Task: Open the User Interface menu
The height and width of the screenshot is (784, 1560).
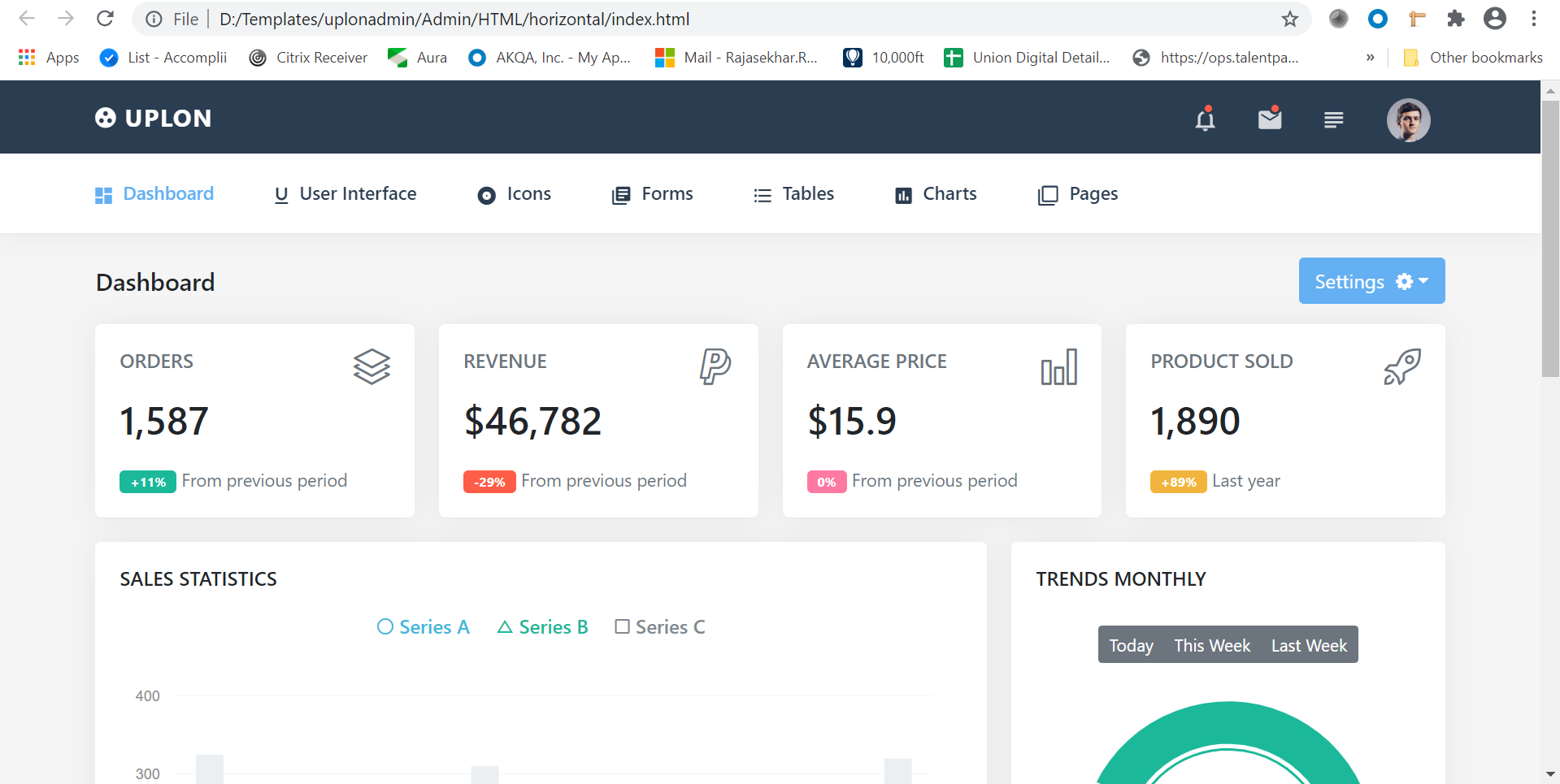Action: click(345, 194)
